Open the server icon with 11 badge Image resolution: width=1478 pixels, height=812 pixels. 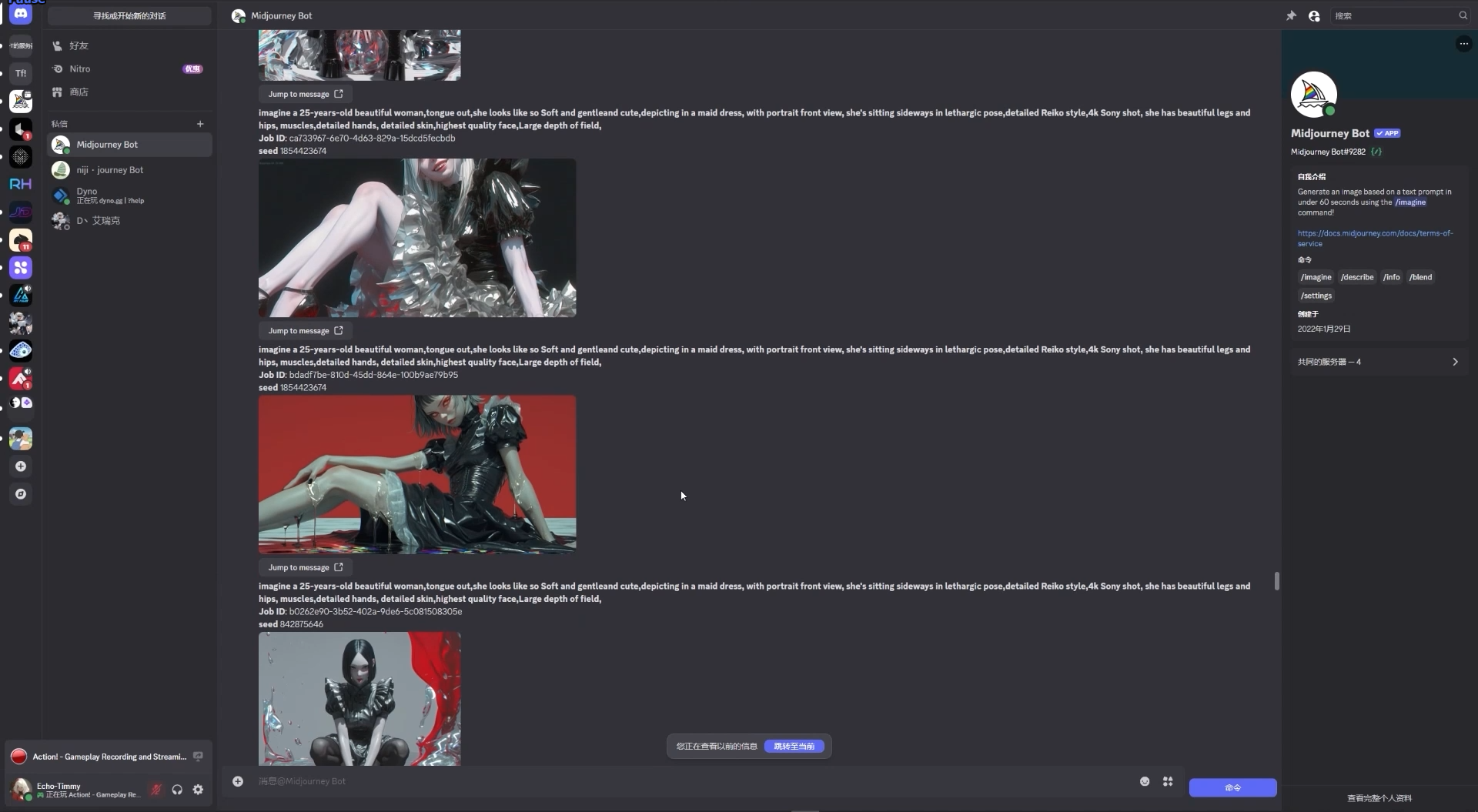click(21, 240)
